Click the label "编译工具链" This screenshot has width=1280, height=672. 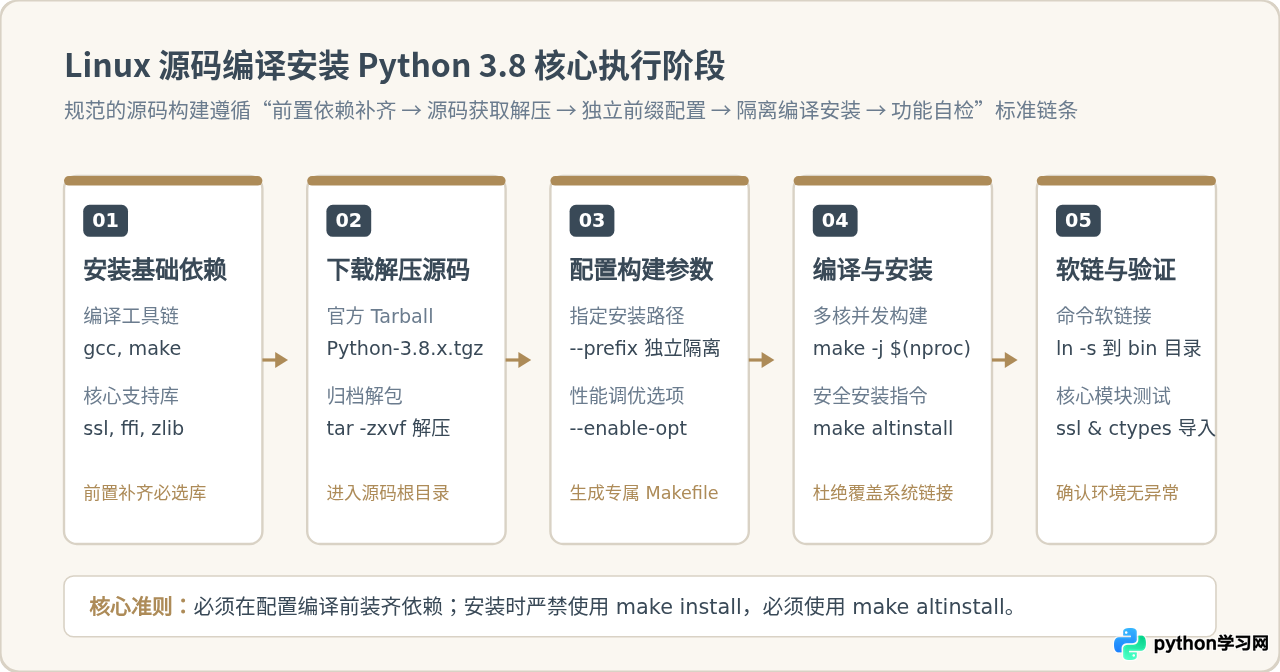(131, 316)
